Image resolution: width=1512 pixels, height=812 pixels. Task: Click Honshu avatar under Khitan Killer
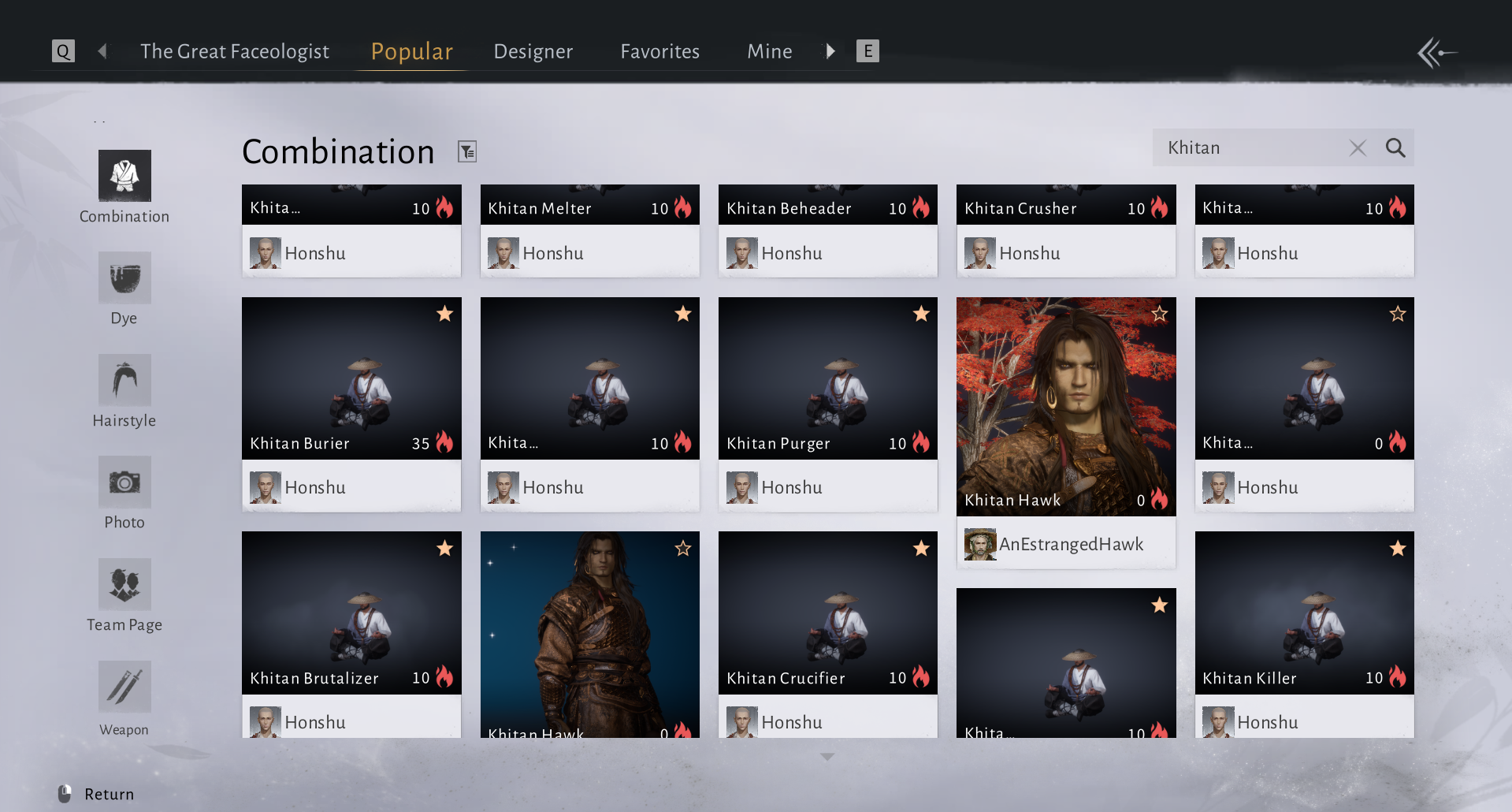coord(1218,722)
